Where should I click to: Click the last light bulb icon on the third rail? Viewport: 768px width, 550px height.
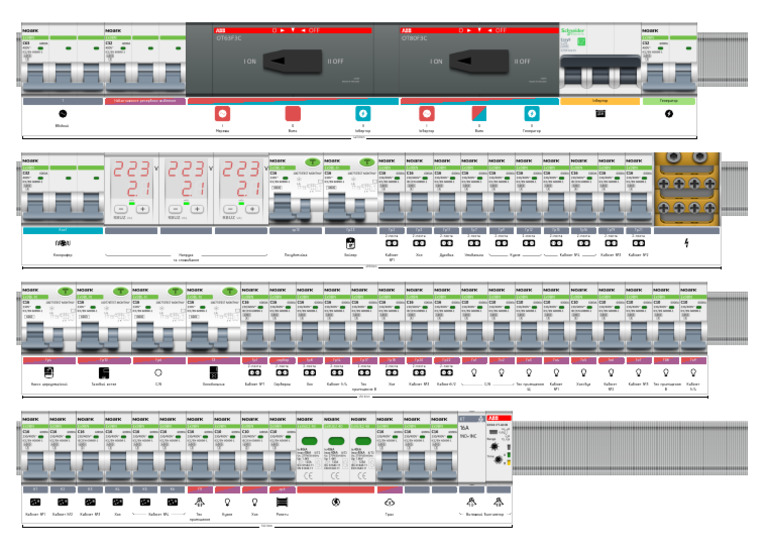pyautogui.click(x=693, y=373)
